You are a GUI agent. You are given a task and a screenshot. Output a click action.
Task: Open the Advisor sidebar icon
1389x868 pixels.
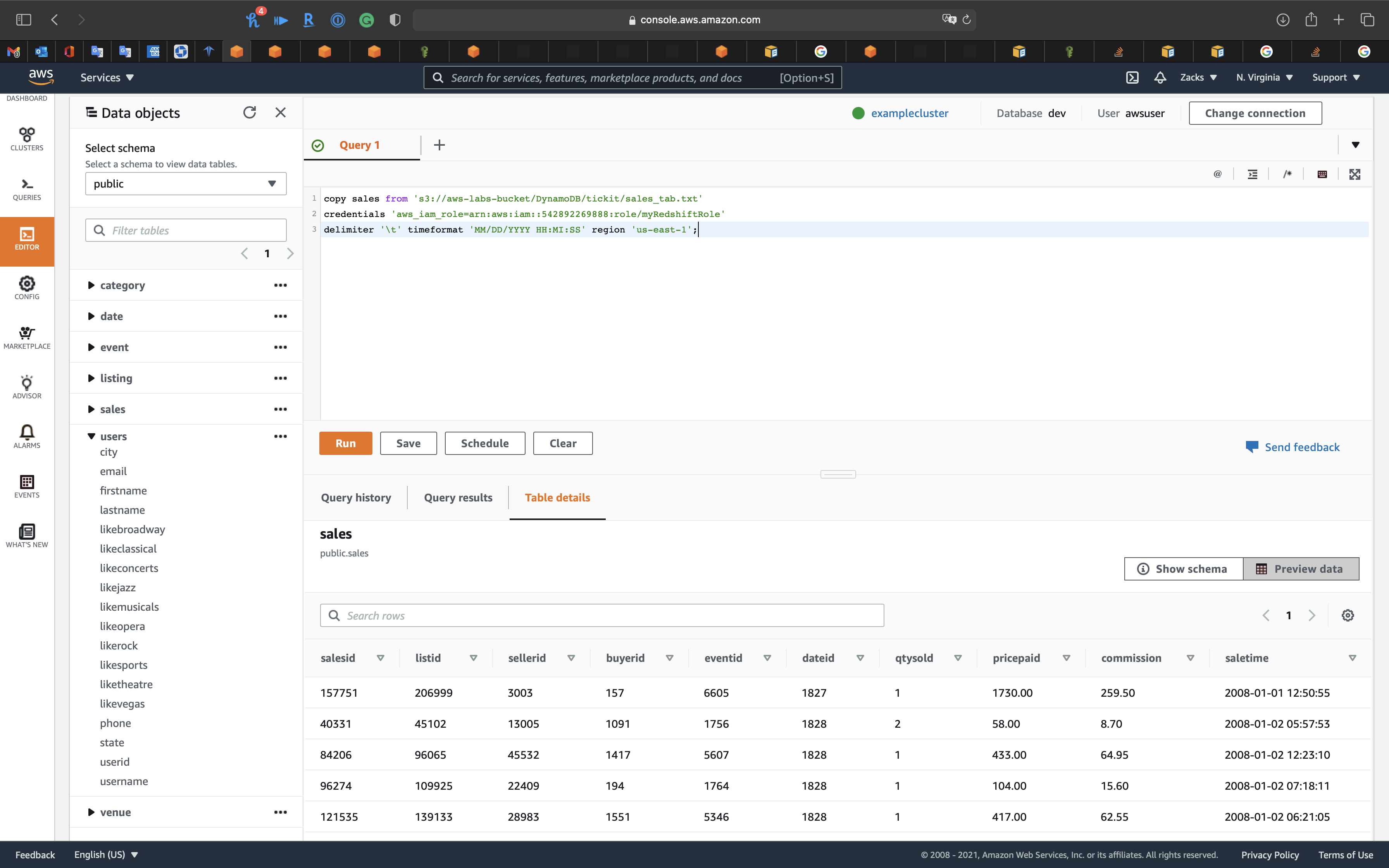(x=27, y=387)
